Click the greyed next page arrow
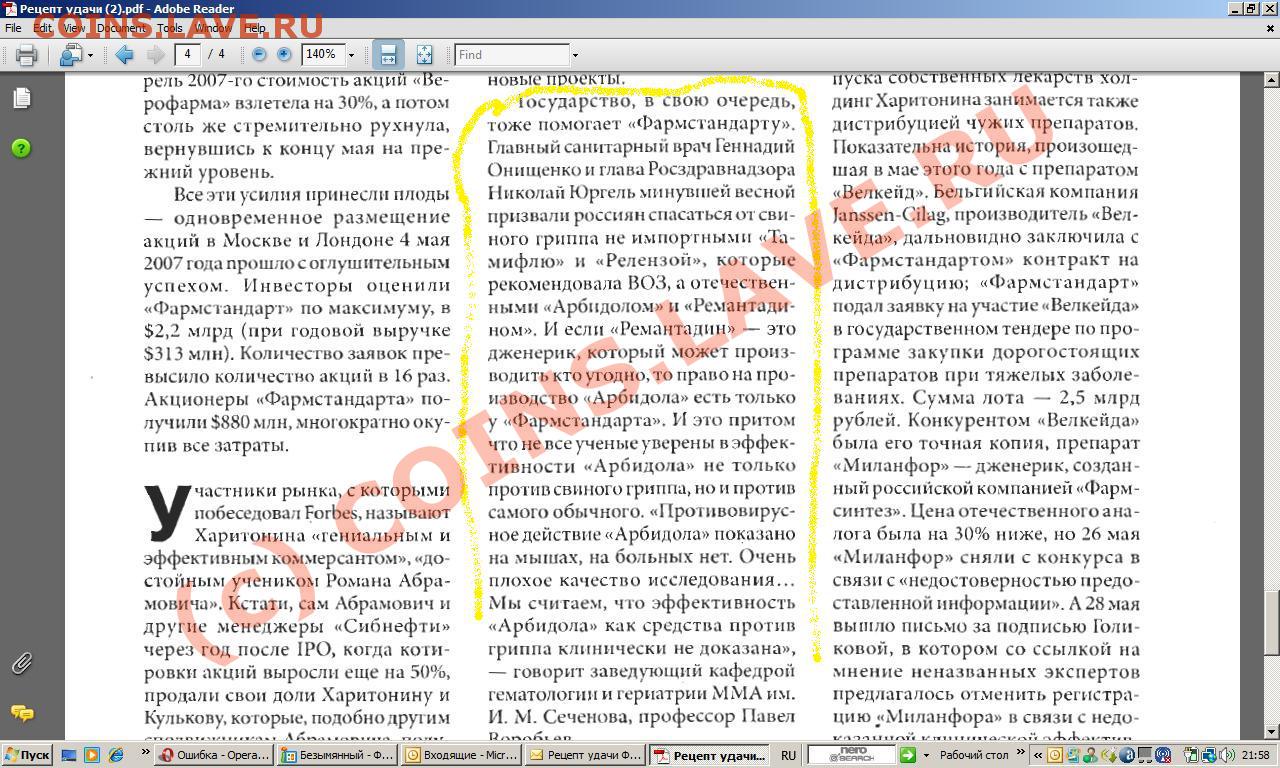The image size is (1280, 768). point(155,55)
